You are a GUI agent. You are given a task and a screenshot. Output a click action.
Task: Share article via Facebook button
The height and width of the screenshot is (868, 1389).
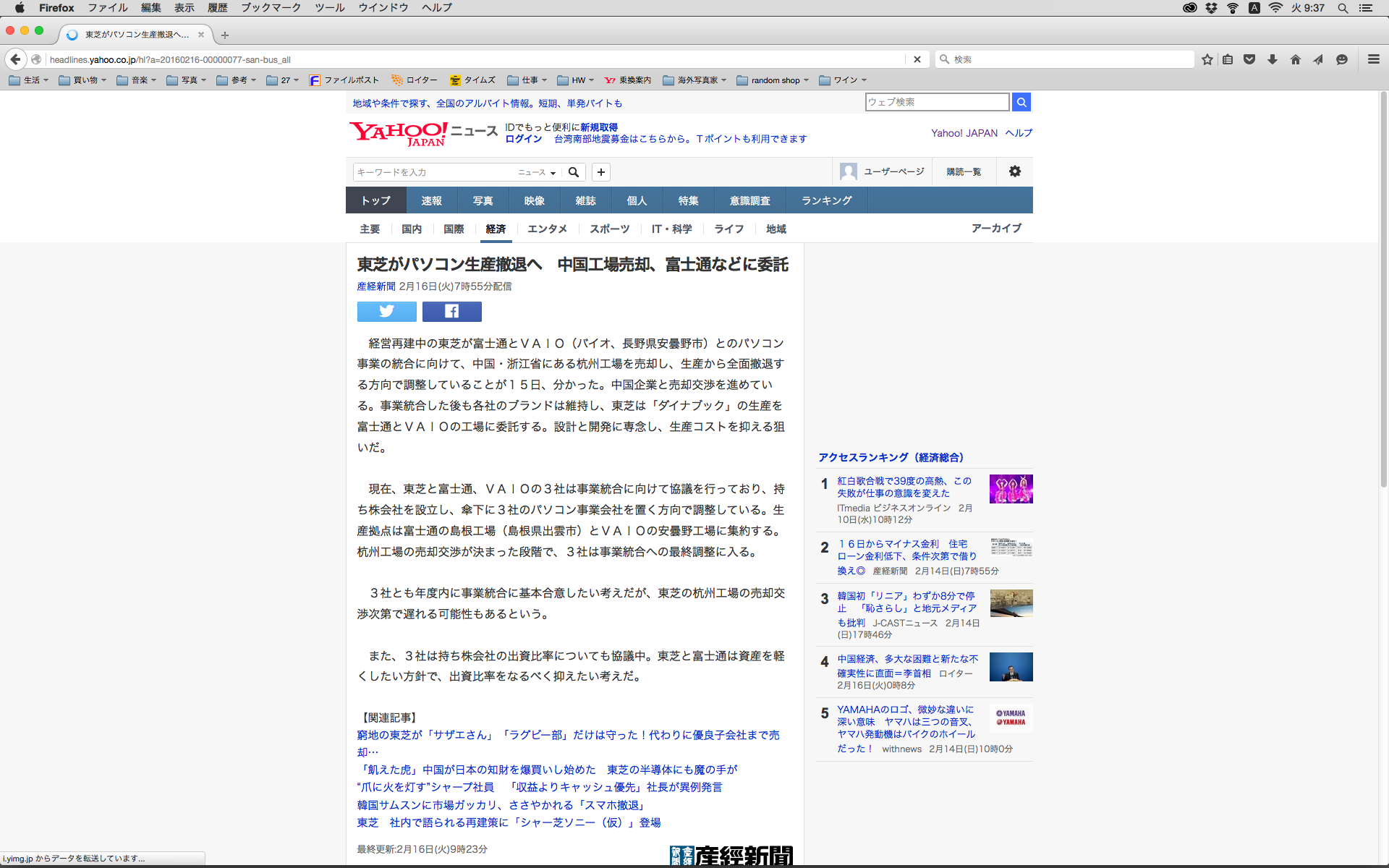point(451,312)
